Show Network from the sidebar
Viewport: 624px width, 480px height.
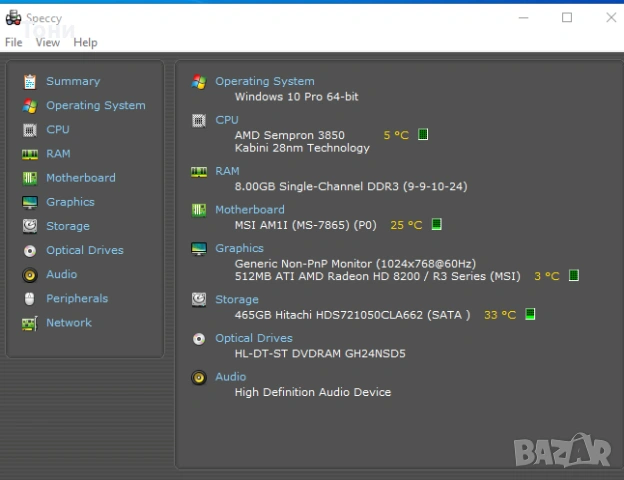69,323
